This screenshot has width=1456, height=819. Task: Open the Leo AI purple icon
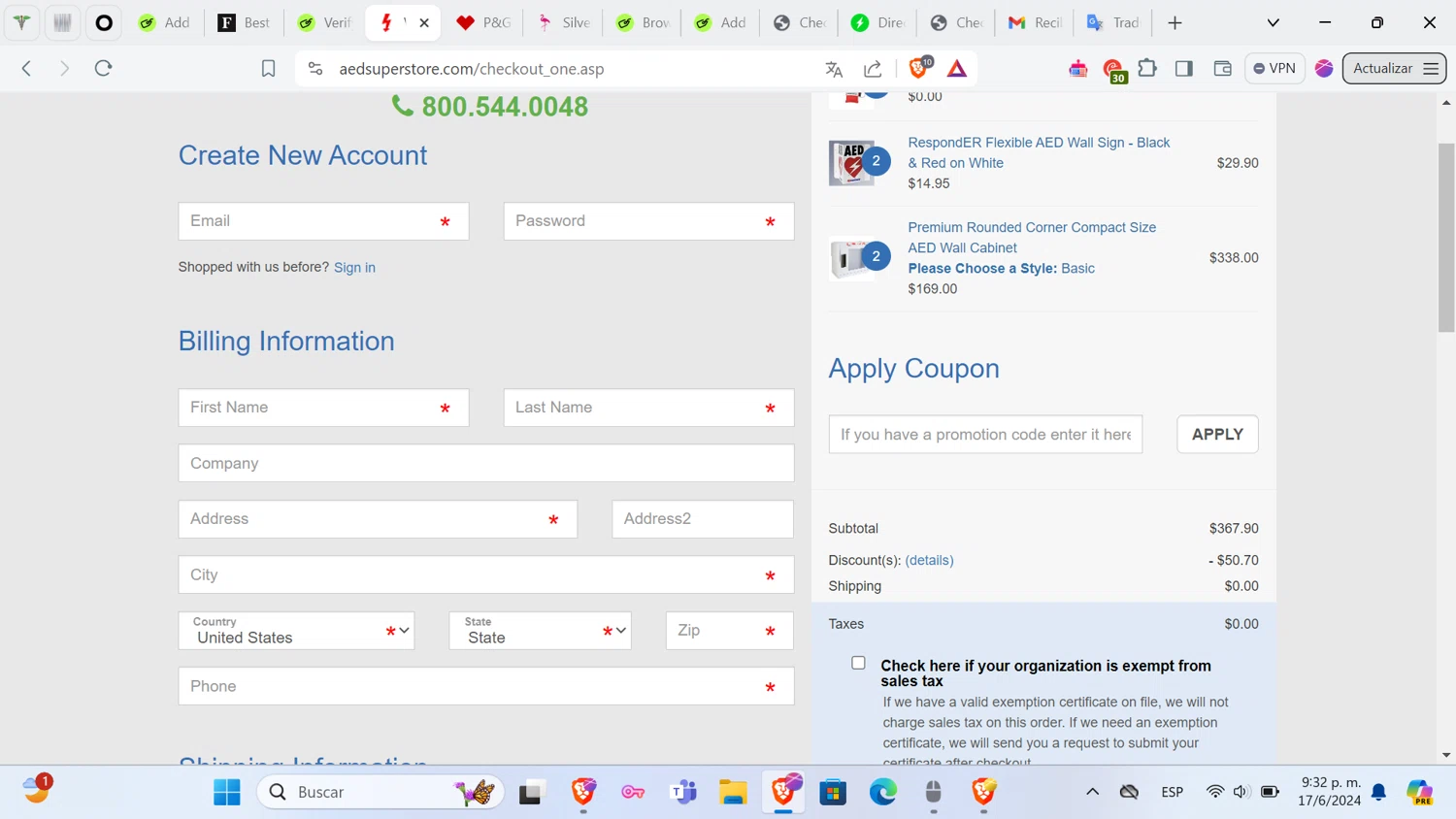pyautogui.click(x=1324, y=68)
